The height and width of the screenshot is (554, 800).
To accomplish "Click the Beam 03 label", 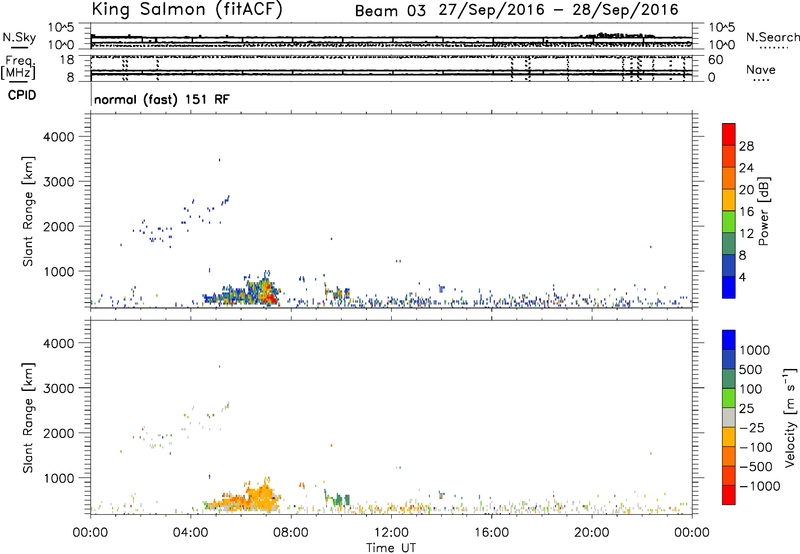I will [x=390, y=11].
